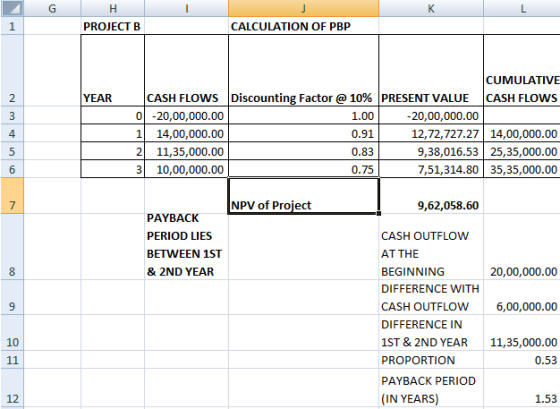
Task: Click the NPV of Project cell
Action: point(304,196)
